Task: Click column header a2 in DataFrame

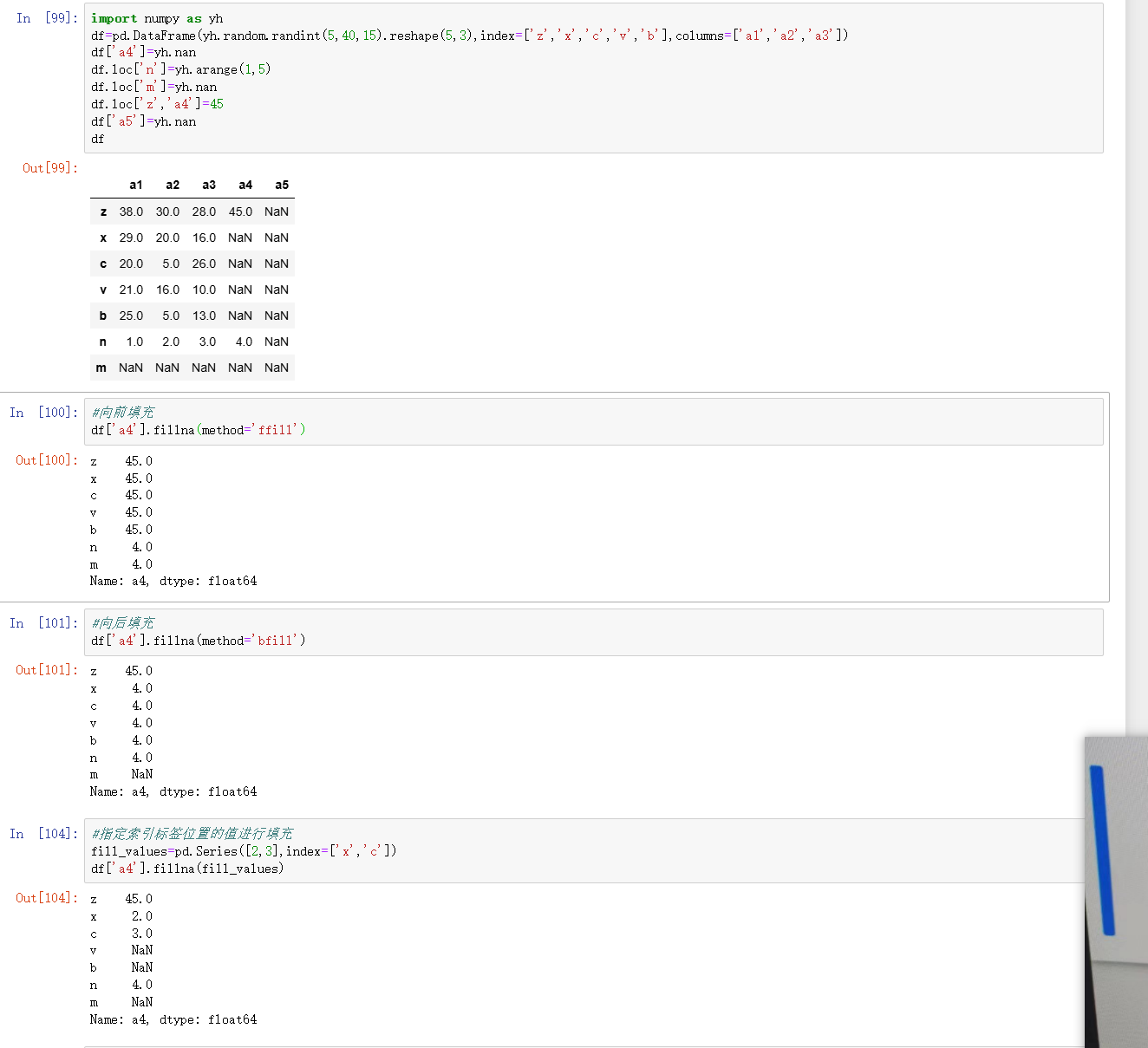Action: 173,185
